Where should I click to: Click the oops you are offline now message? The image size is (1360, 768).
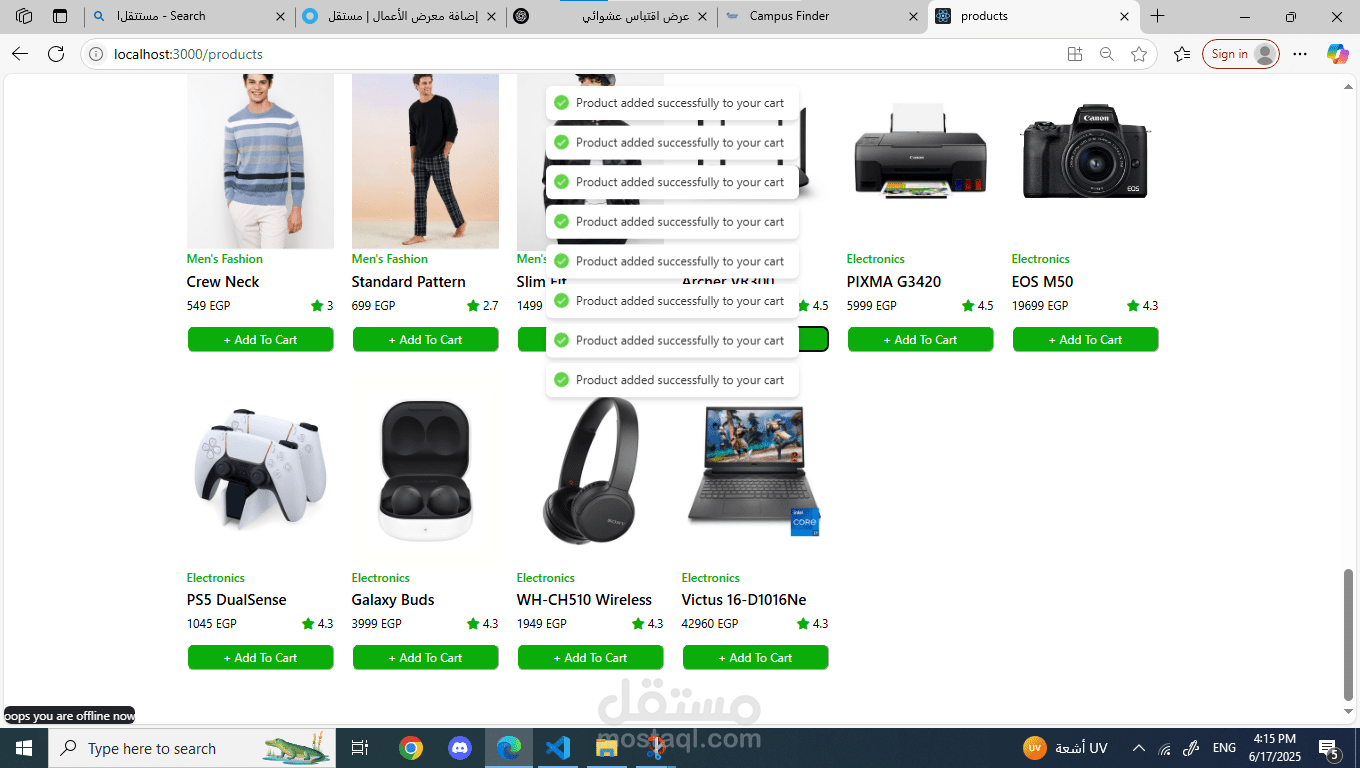pyautogui.click(x=69, y=716)
